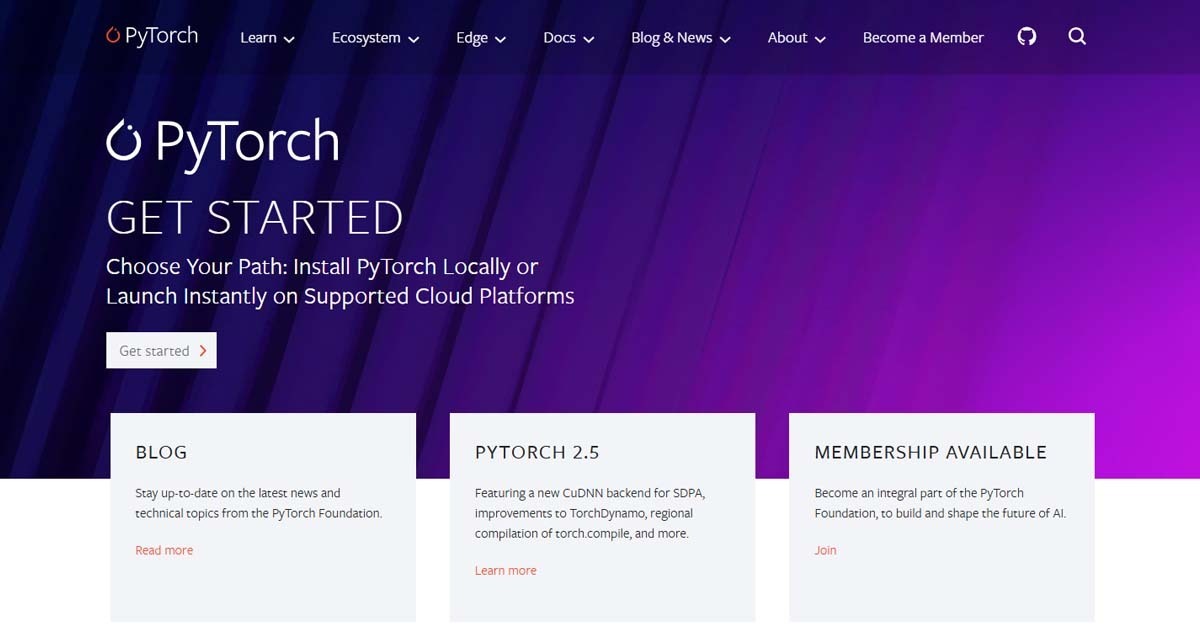Expand the Learn dropdown chevron
Viewport: 1200px width, 628px height.
pyautogui.click(x=289, y=39)
